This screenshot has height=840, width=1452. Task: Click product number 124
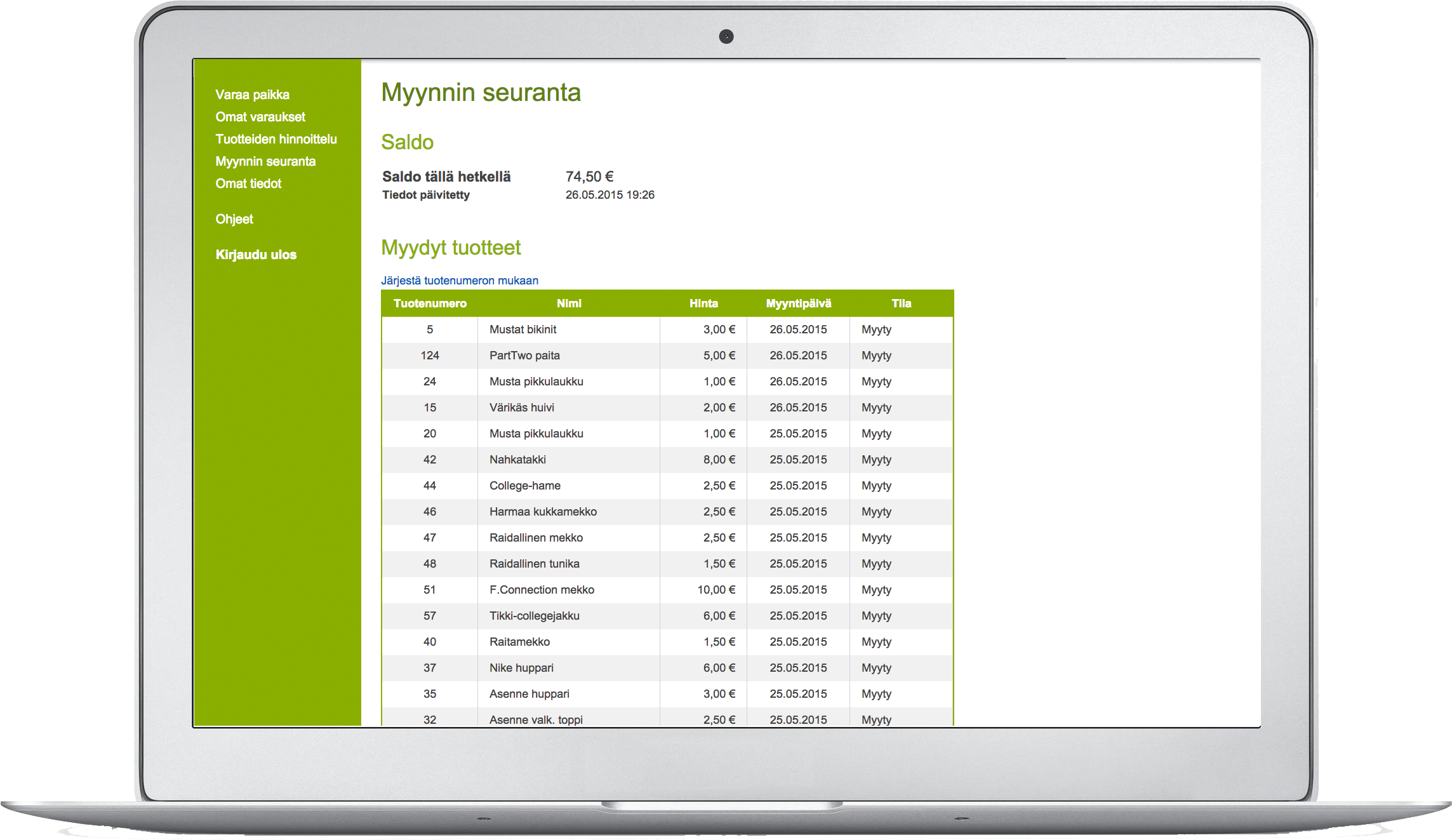430,356
